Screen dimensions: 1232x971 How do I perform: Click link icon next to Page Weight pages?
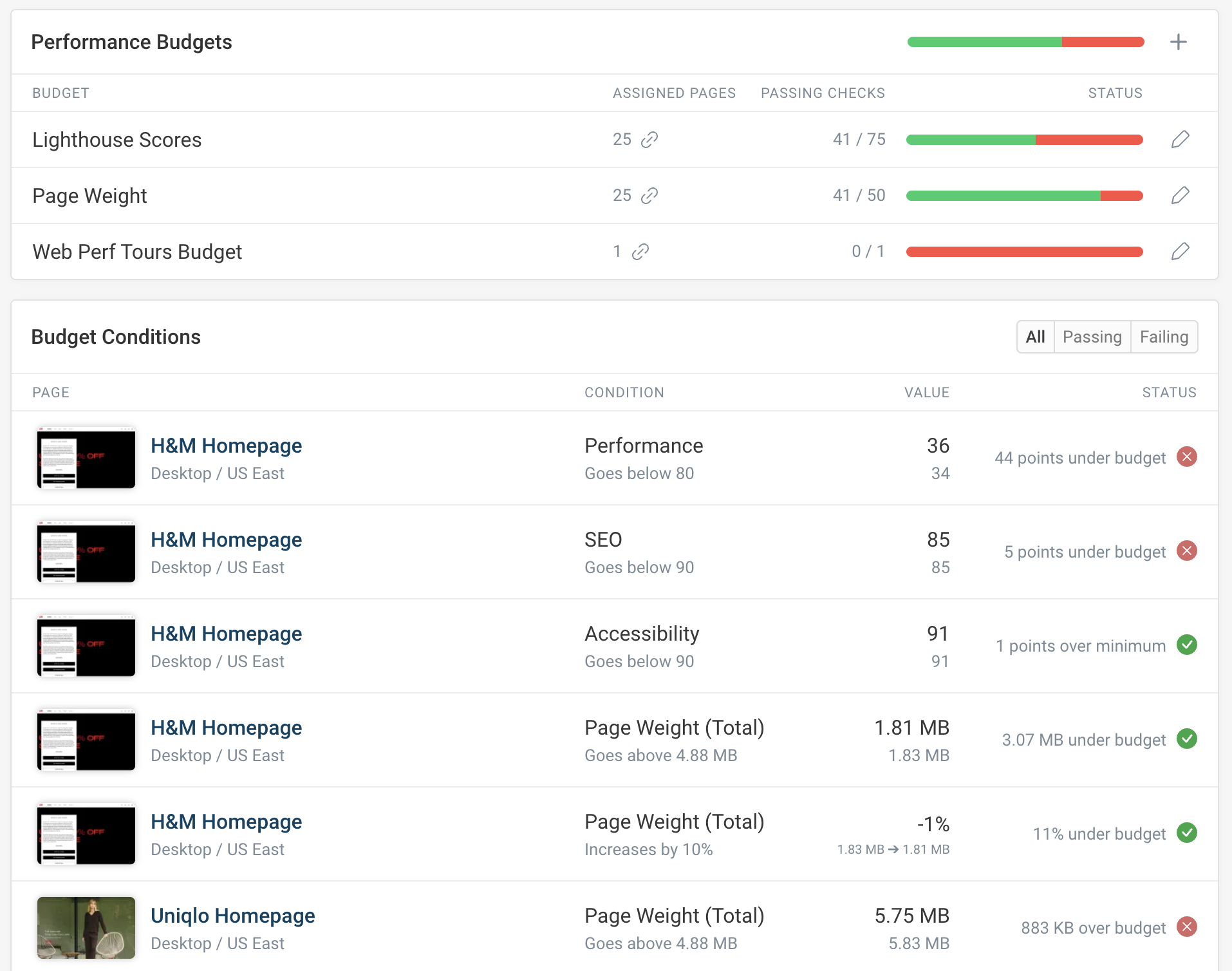click(x=649, y=196)
